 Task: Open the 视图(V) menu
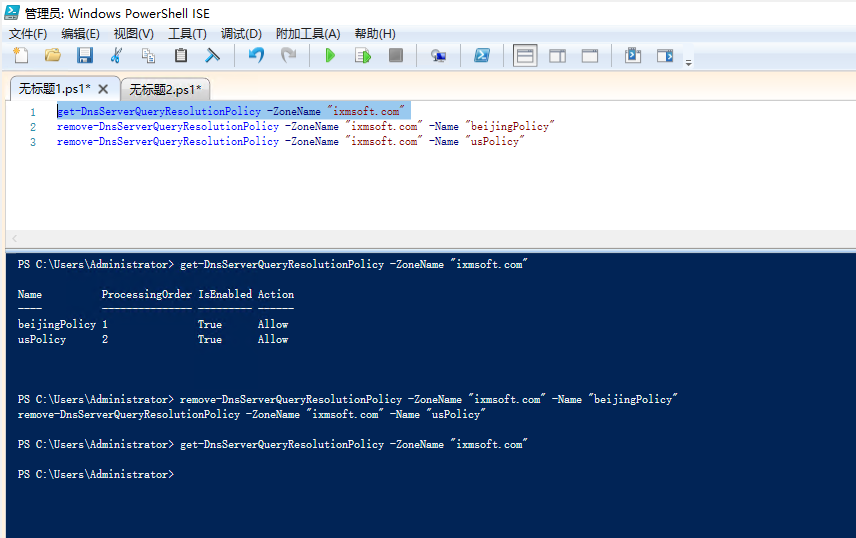(134, 34)
